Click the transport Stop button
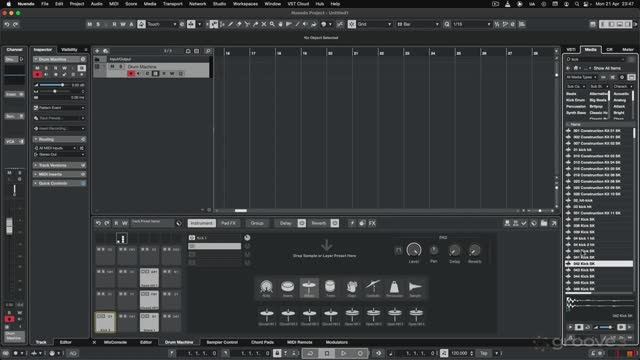 (x=327, y=353)
